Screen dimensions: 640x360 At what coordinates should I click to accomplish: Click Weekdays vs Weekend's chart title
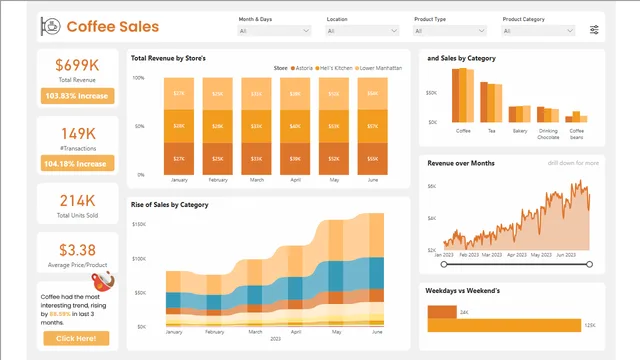(462, 291)
